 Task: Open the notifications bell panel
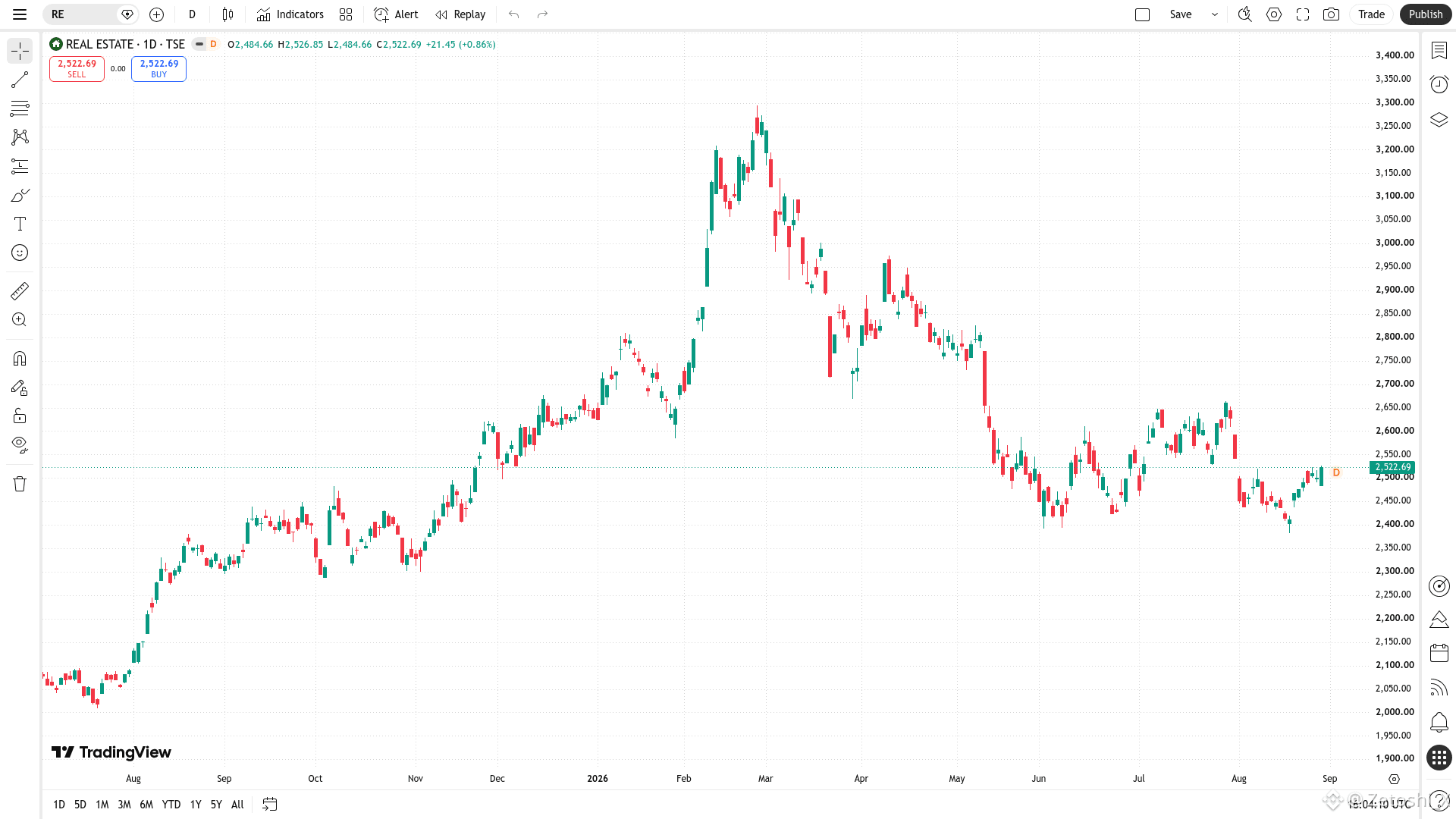point(1439,722)
